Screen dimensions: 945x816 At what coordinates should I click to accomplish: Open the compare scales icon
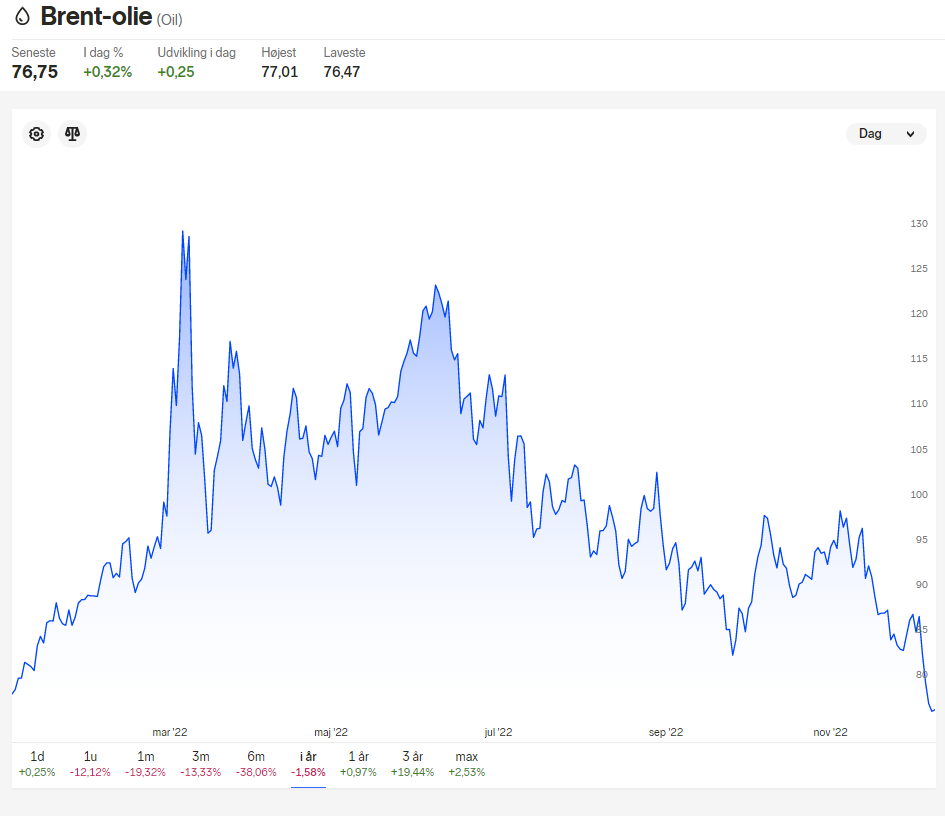click(x=72, y=134)
